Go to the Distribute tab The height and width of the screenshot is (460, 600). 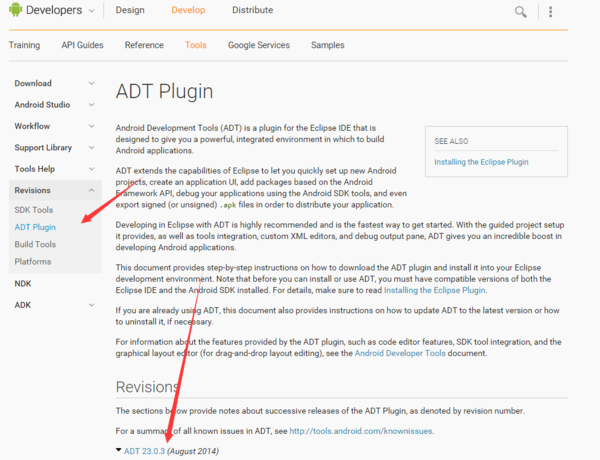253,10
